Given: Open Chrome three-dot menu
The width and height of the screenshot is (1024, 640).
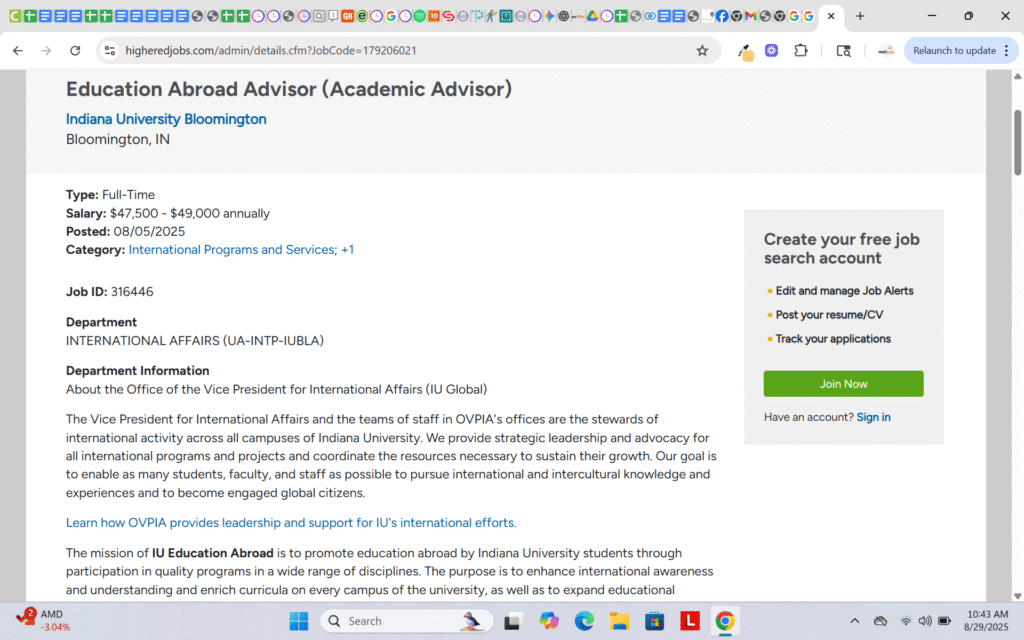Looking at the screenshot, I should [x=1006, y=50].
